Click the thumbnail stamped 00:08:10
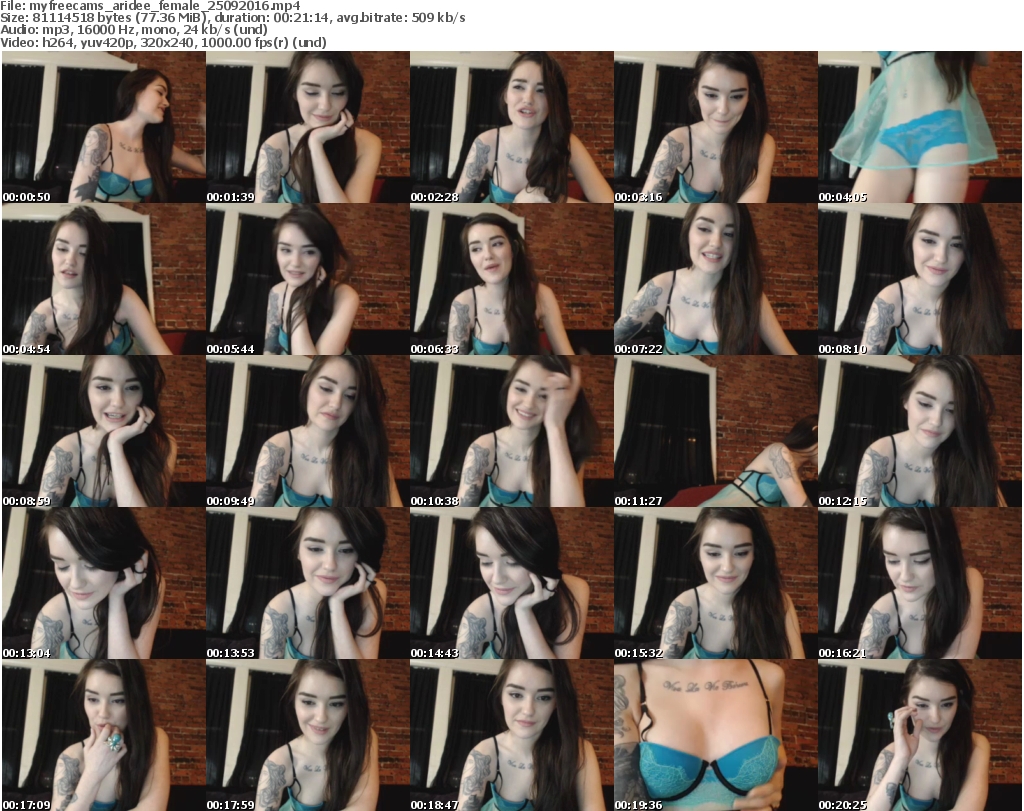Viewport: 1024px width, 811px height. 920,279
